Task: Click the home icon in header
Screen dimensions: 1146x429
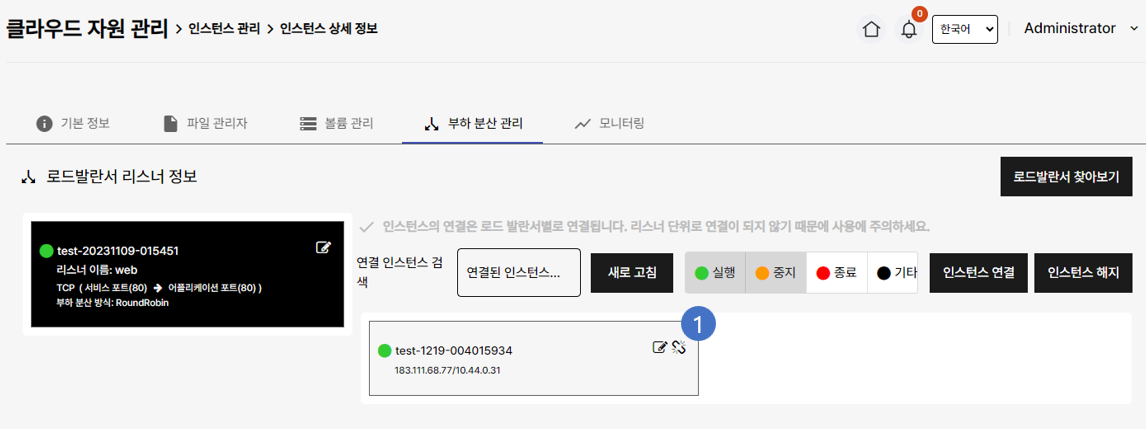Action: coord(872,29)
